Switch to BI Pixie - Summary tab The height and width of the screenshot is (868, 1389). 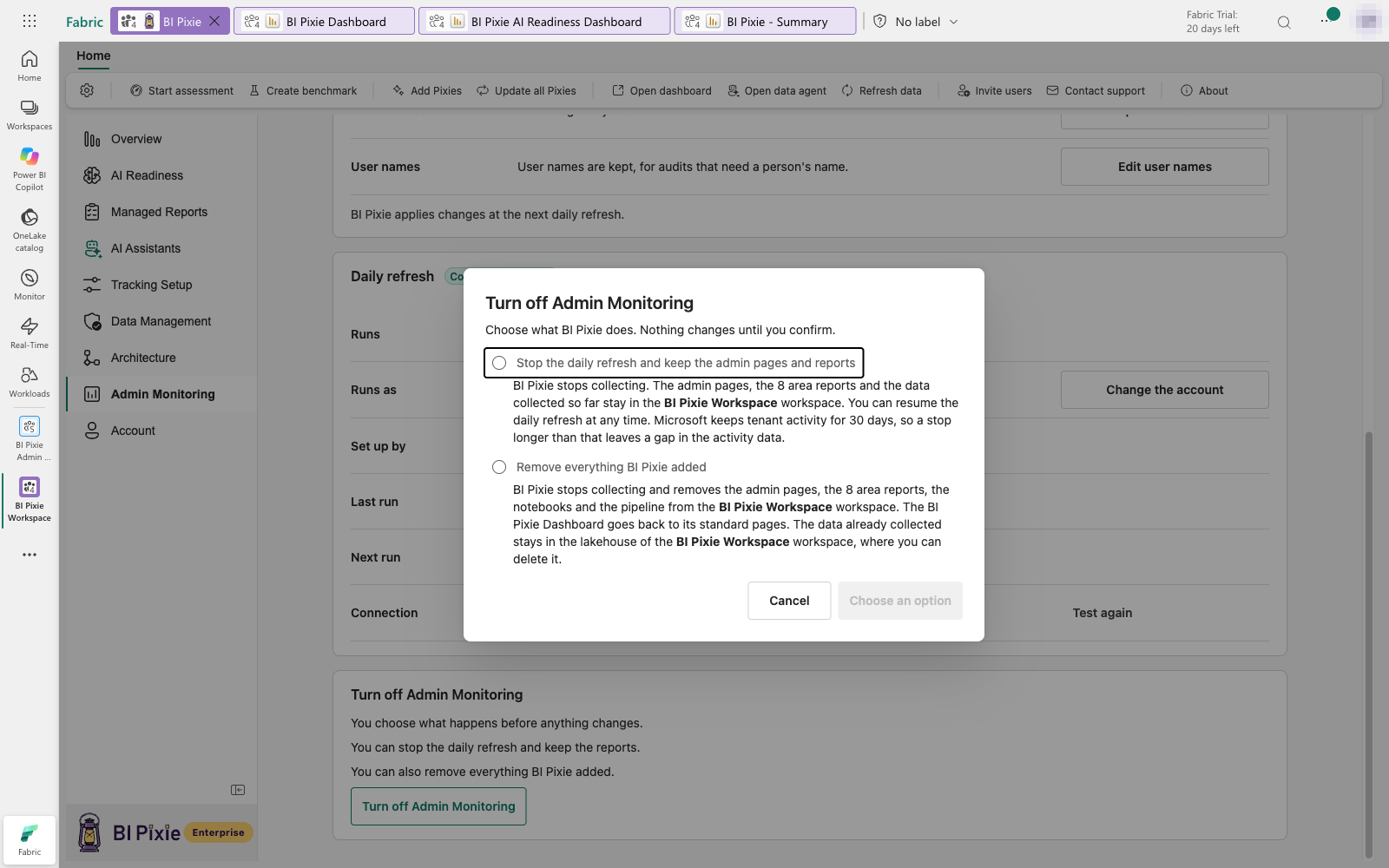coord(765,21)
